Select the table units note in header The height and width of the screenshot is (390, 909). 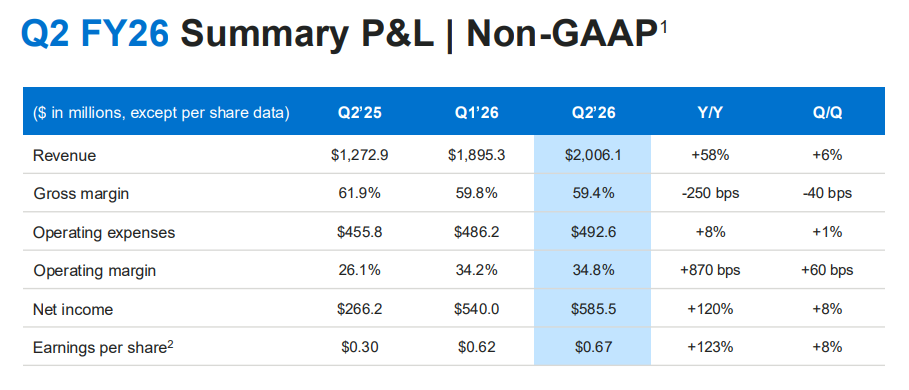(161, 113)
